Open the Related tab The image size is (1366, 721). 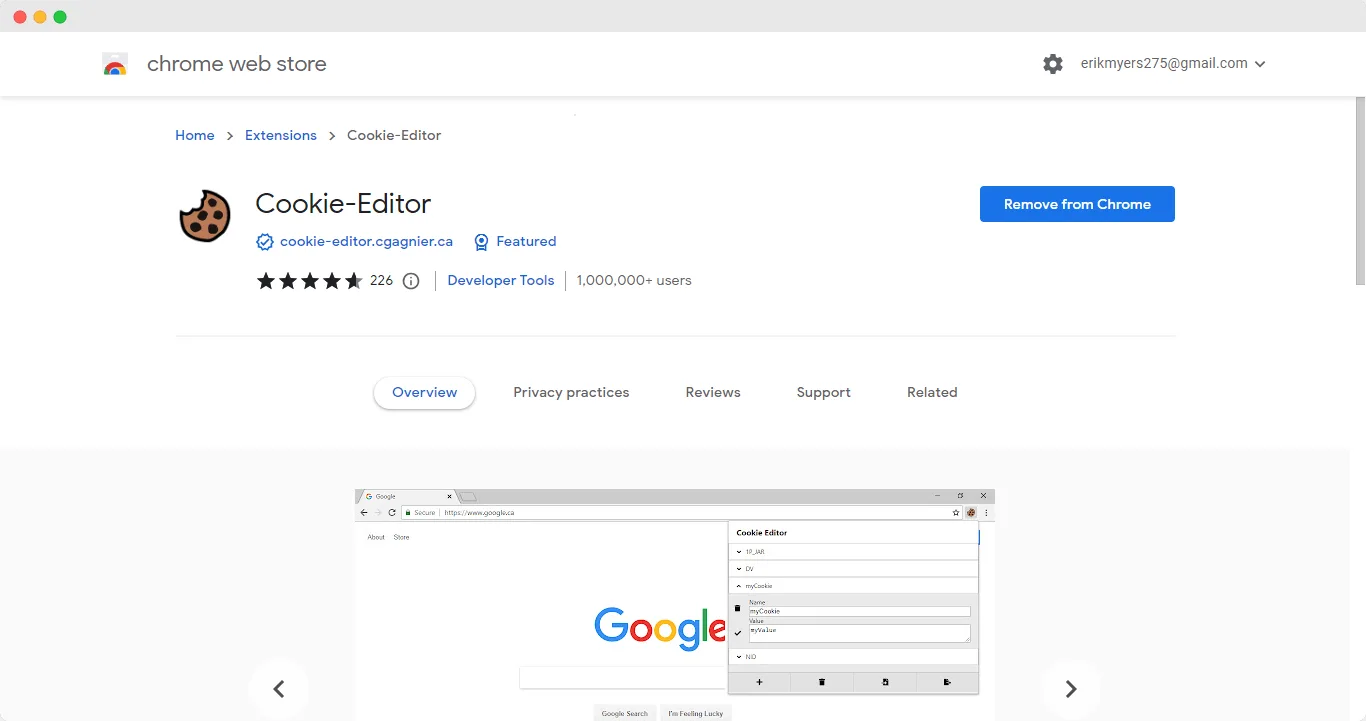pyautogui.click(x=932, y=392)
